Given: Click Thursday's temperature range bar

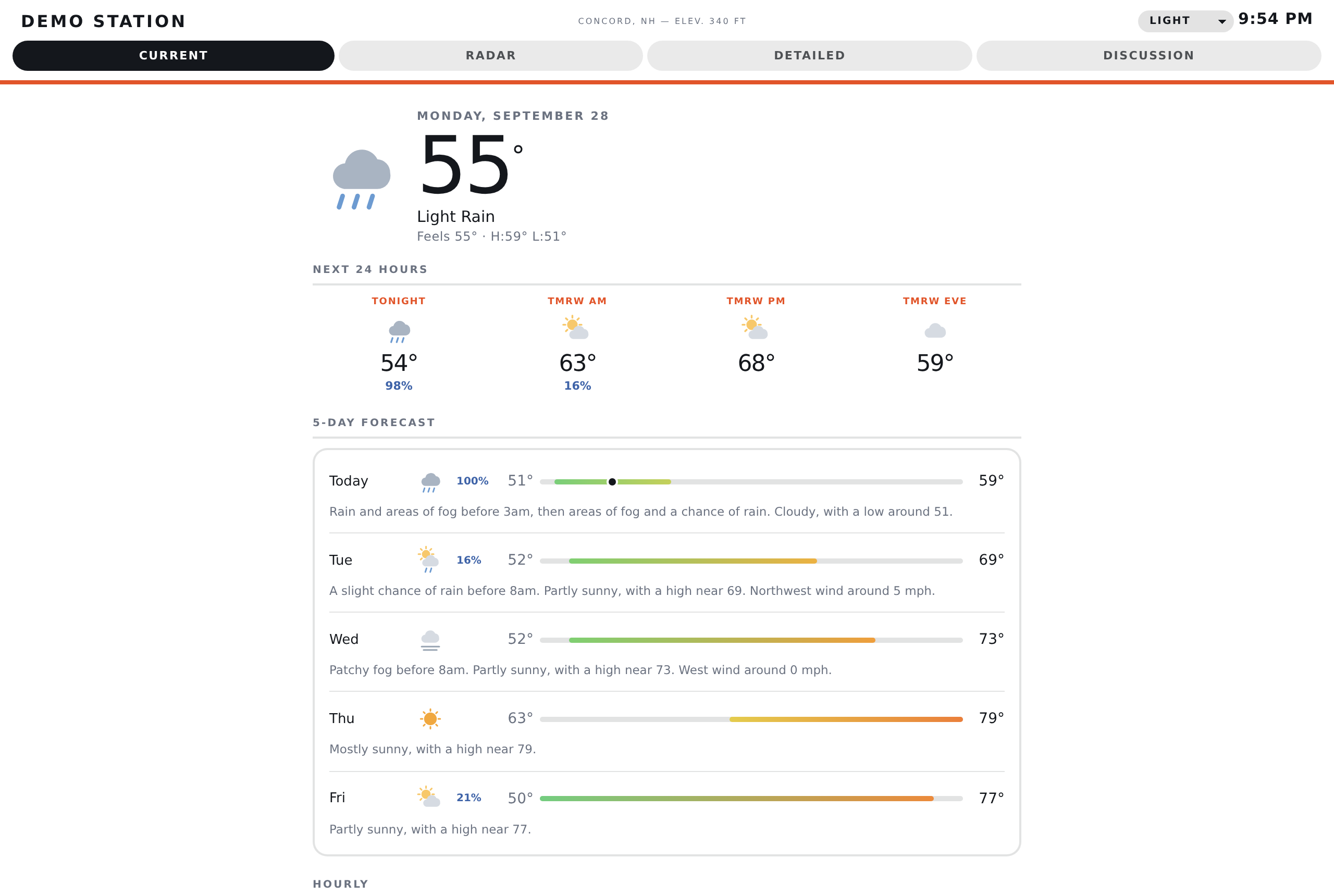Looking at the screenshot, I should (751, 719).
